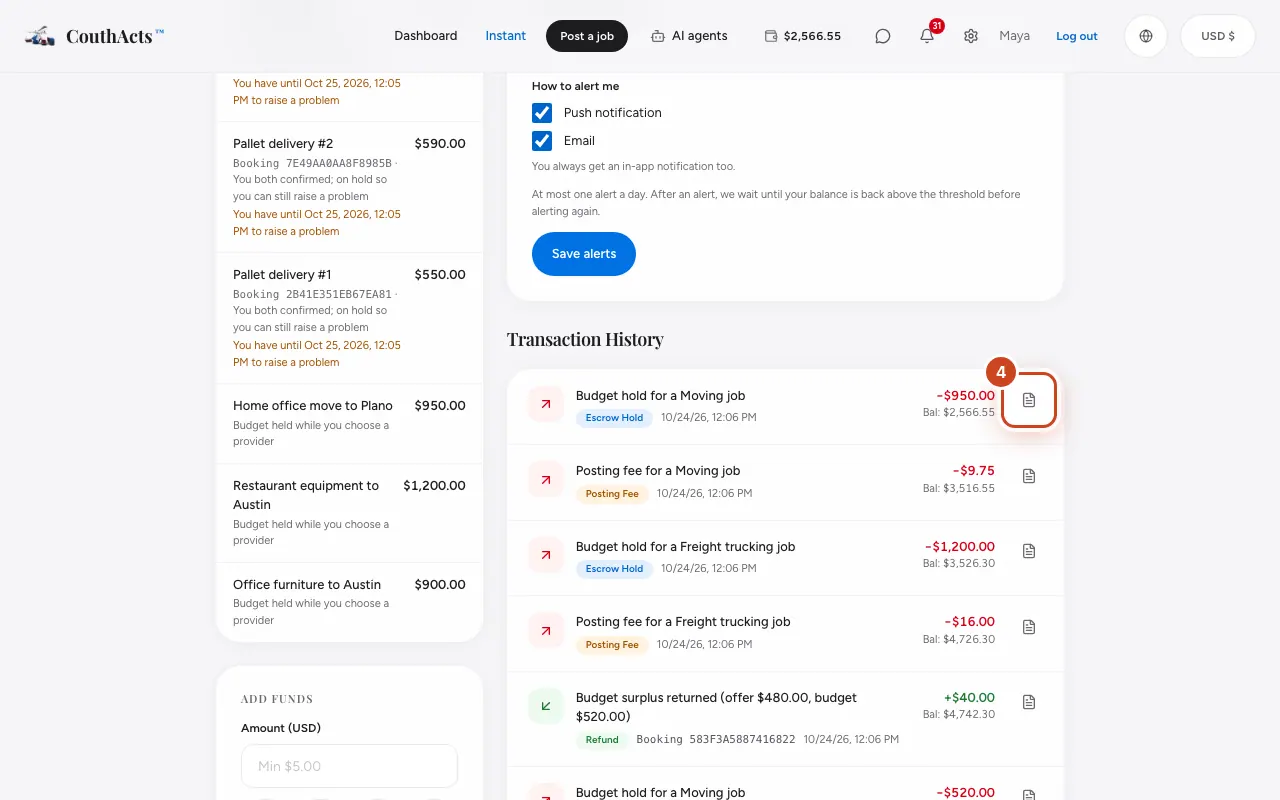
Task: Go to the Dashboard menu item
Action: point(426,36)
